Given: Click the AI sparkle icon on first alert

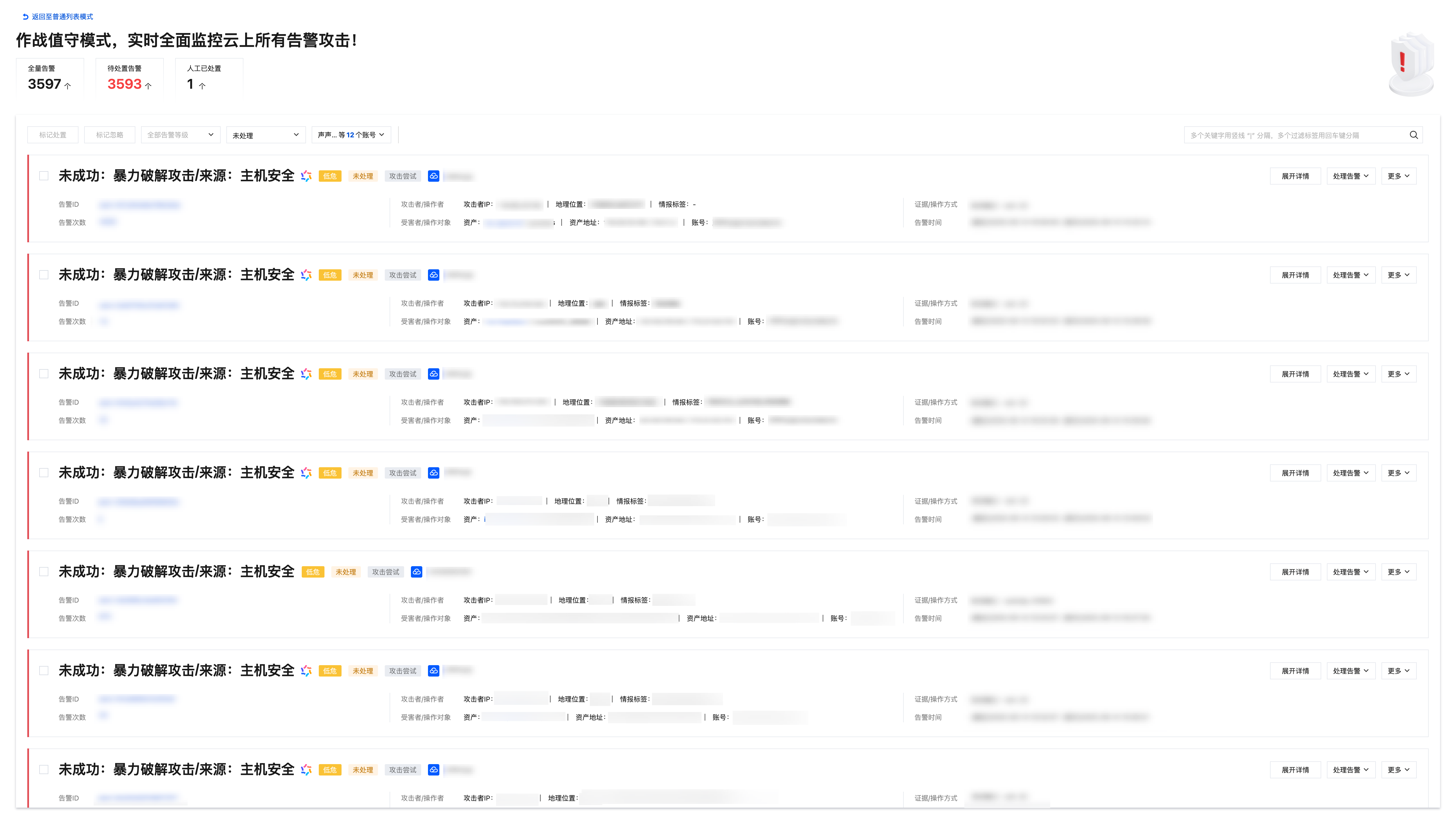Looking at the screenshot, I should click(306, 176).
